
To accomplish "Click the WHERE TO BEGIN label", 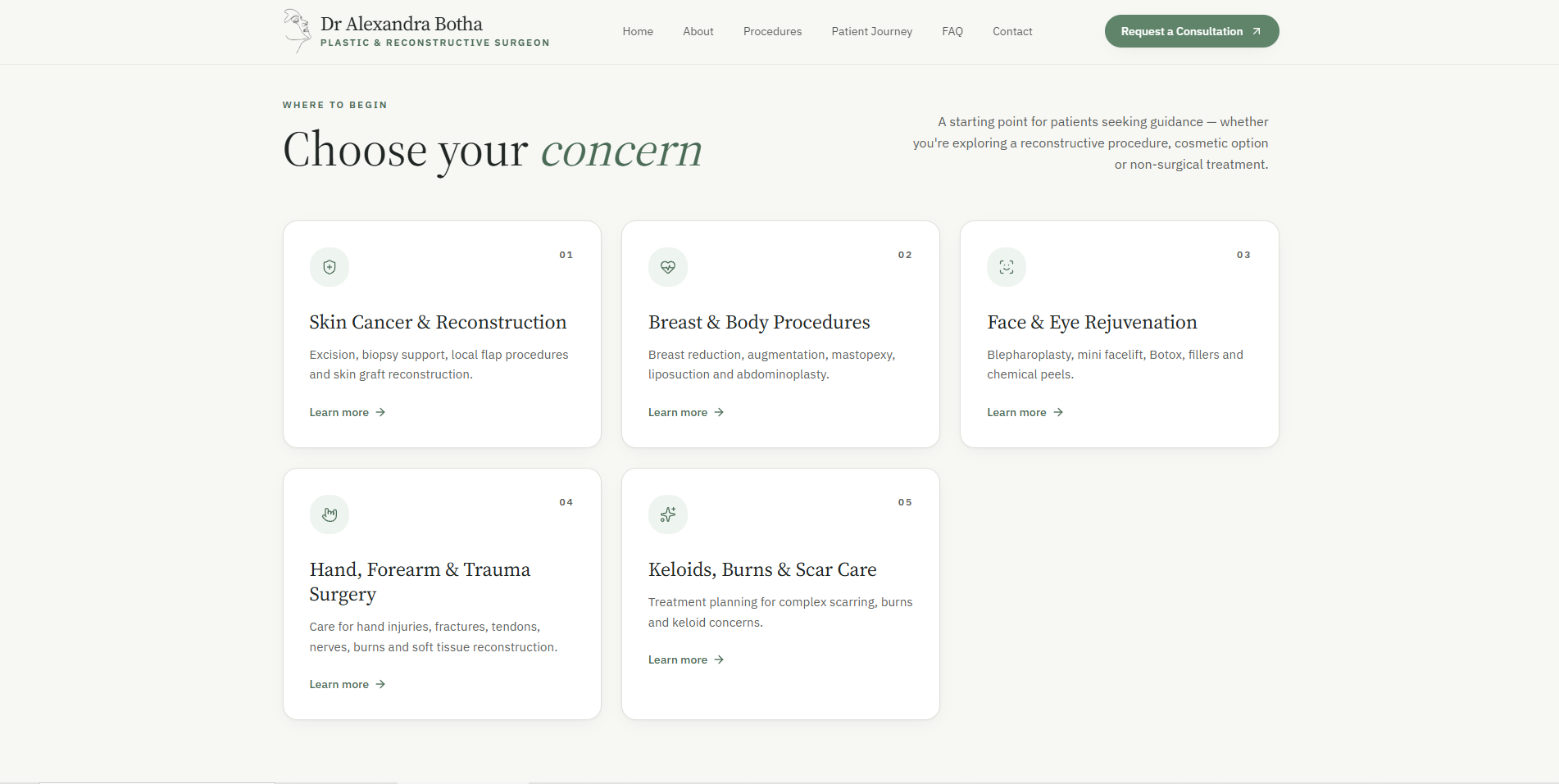I will point(334,105).
